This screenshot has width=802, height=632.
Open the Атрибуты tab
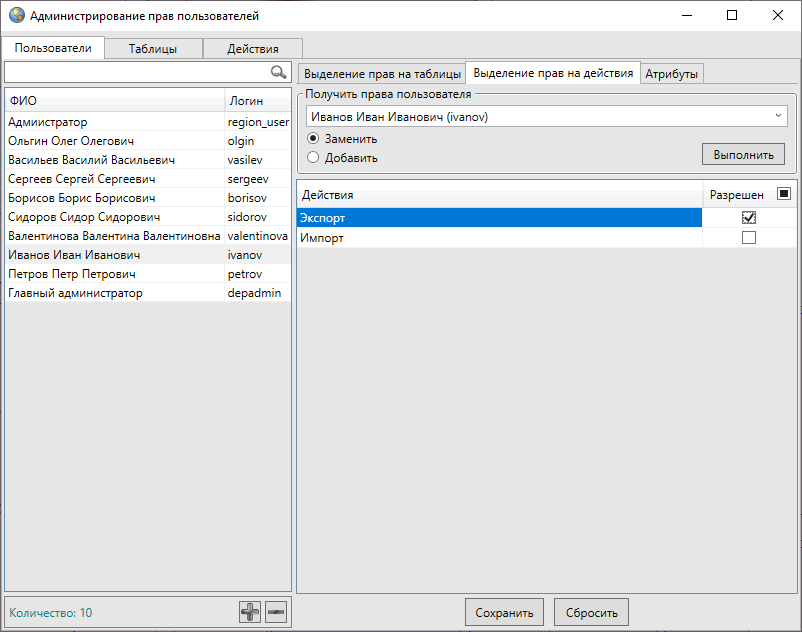pos(672,74)
